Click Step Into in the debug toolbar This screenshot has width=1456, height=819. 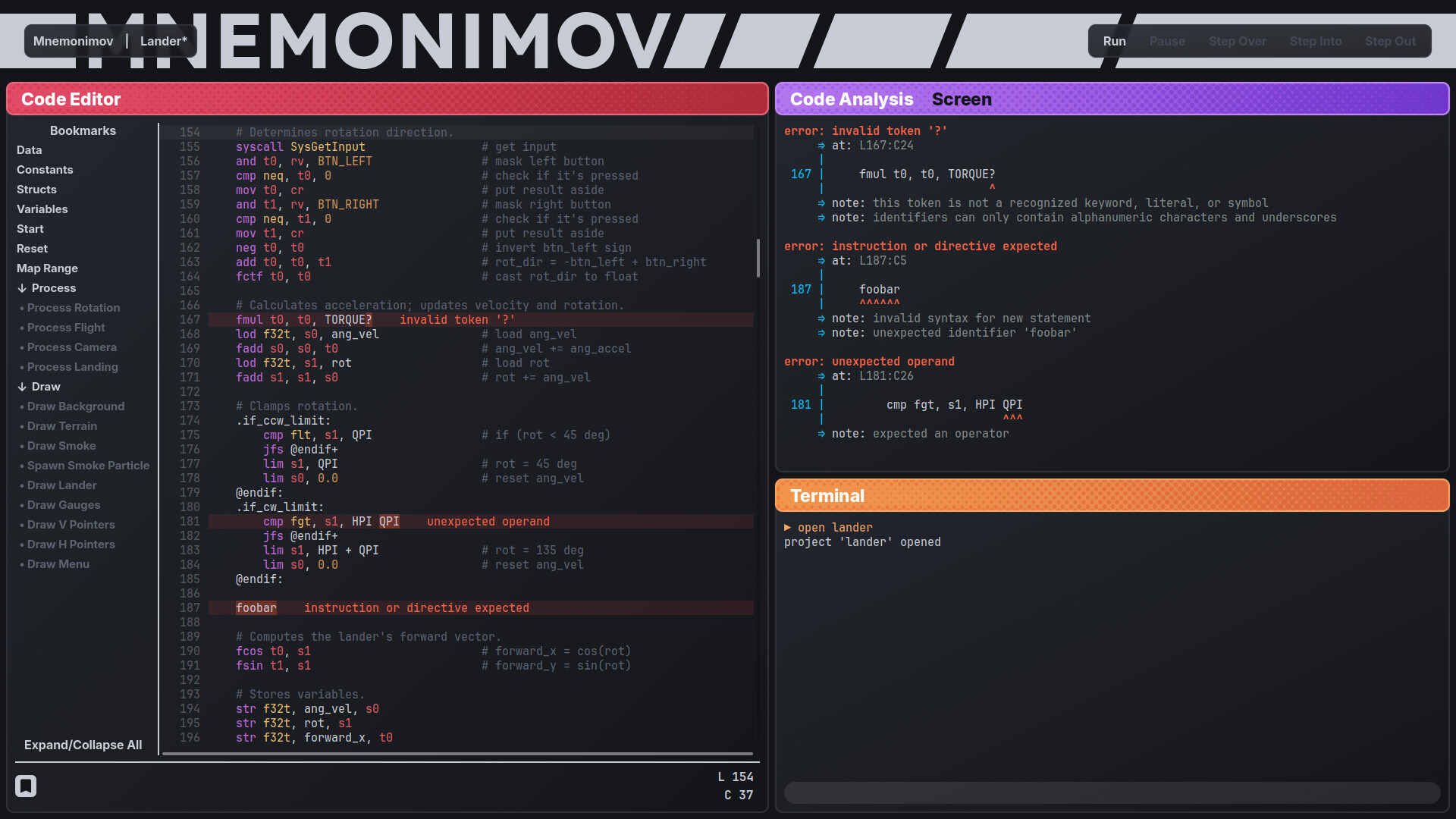[x=1315, y=41]
